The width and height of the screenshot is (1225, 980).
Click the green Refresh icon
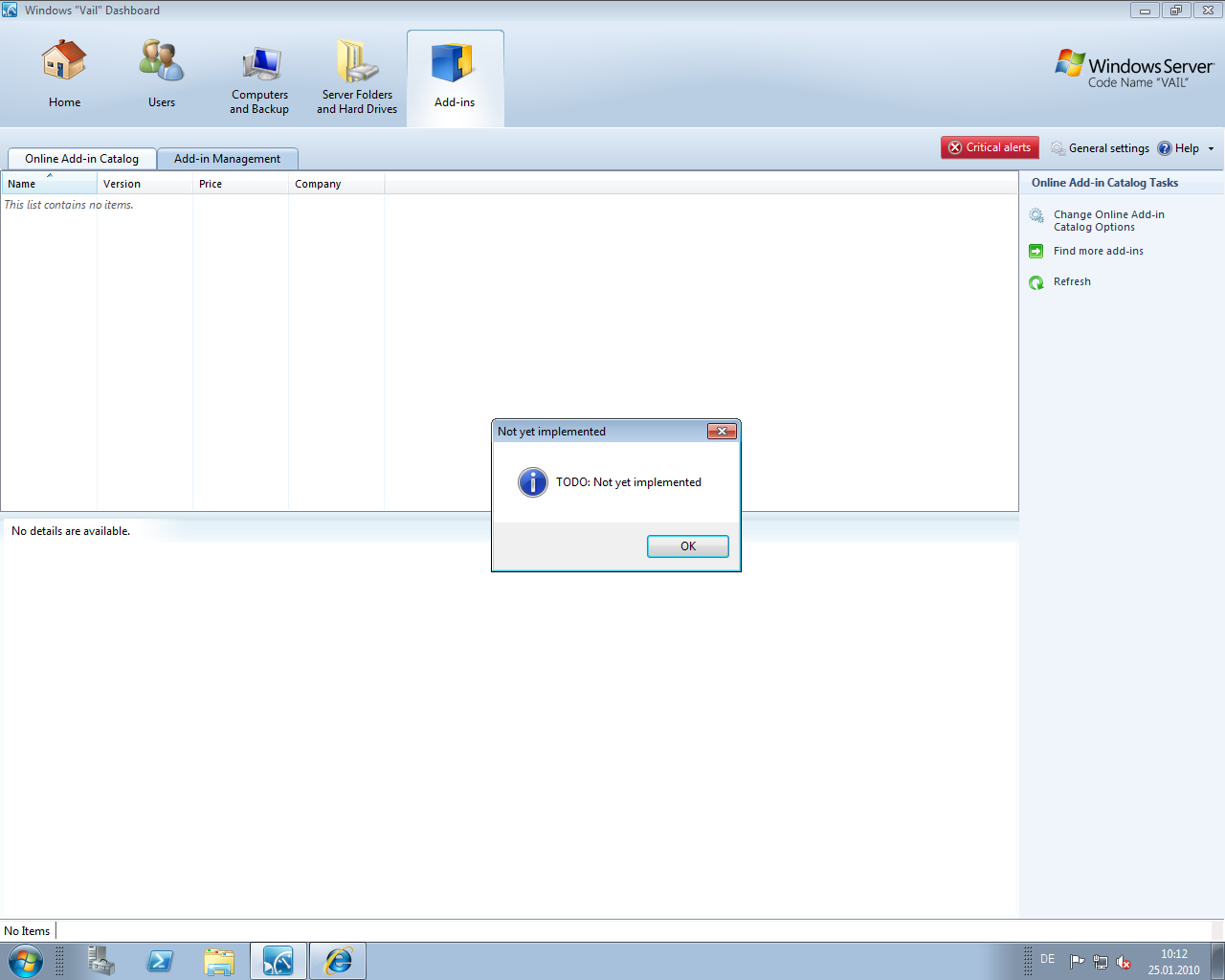pyautogui.click(x=1036, y=282)
